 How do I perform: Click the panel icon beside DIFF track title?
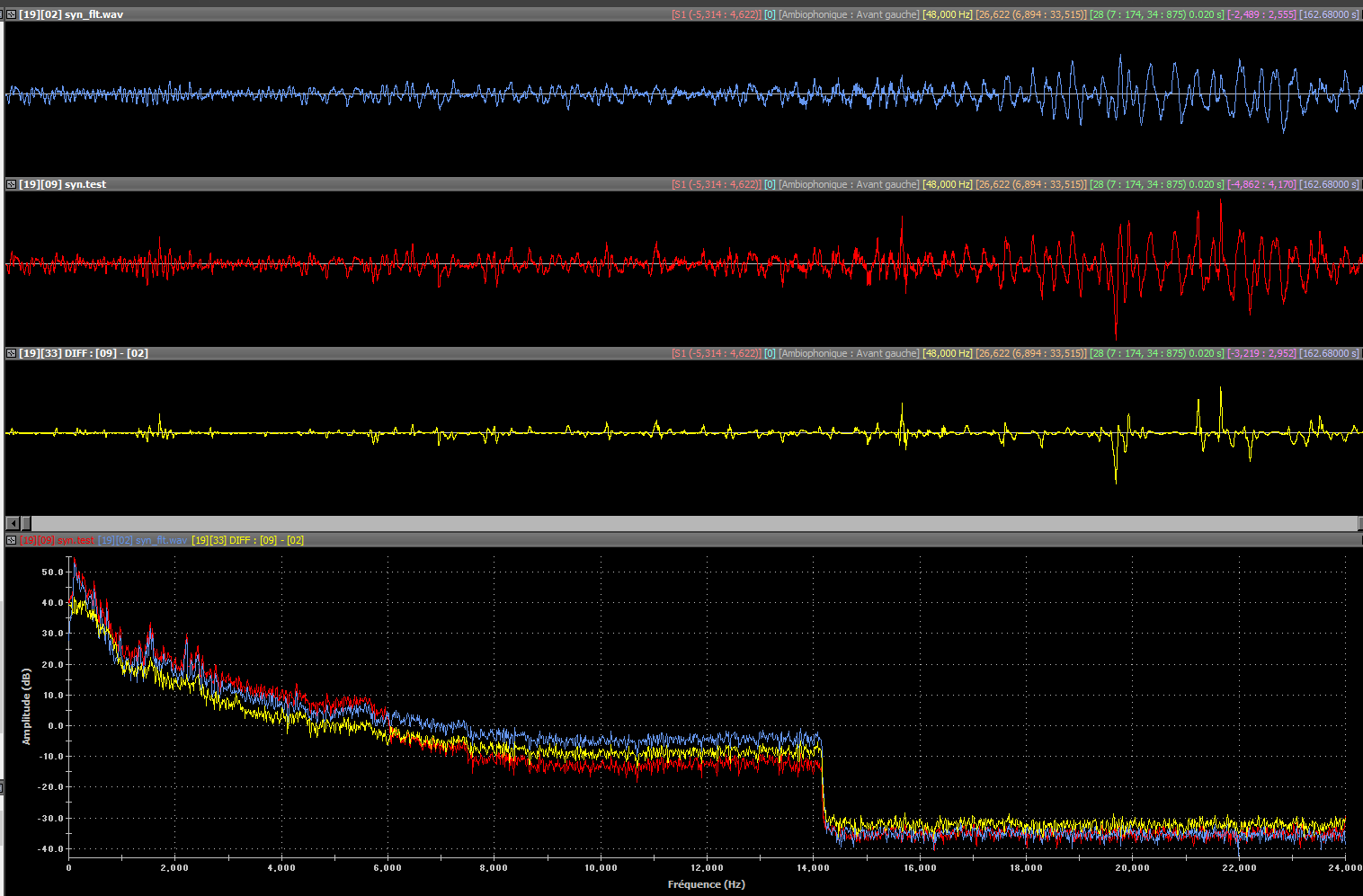[11, 353]
